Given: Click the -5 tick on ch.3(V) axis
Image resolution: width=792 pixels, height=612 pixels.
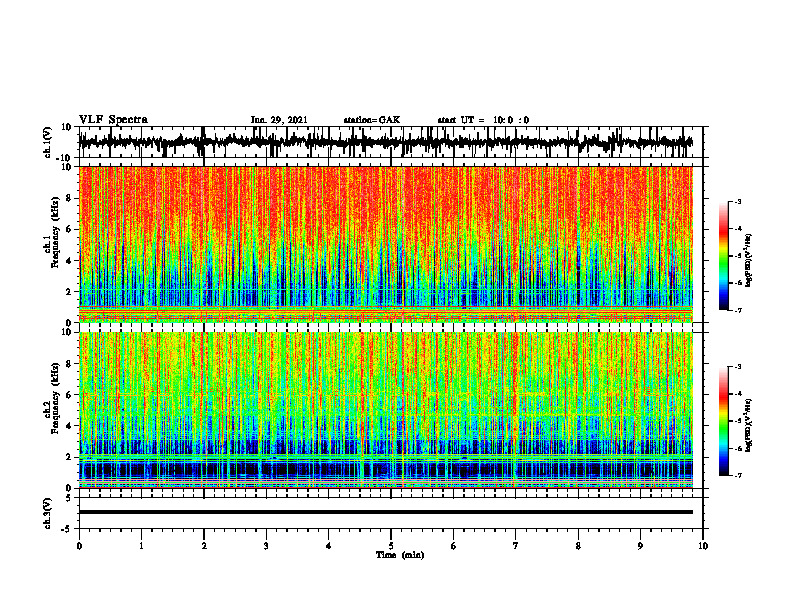Looking at the screenshot, I should pyautogui.click(x=68, y=529).
